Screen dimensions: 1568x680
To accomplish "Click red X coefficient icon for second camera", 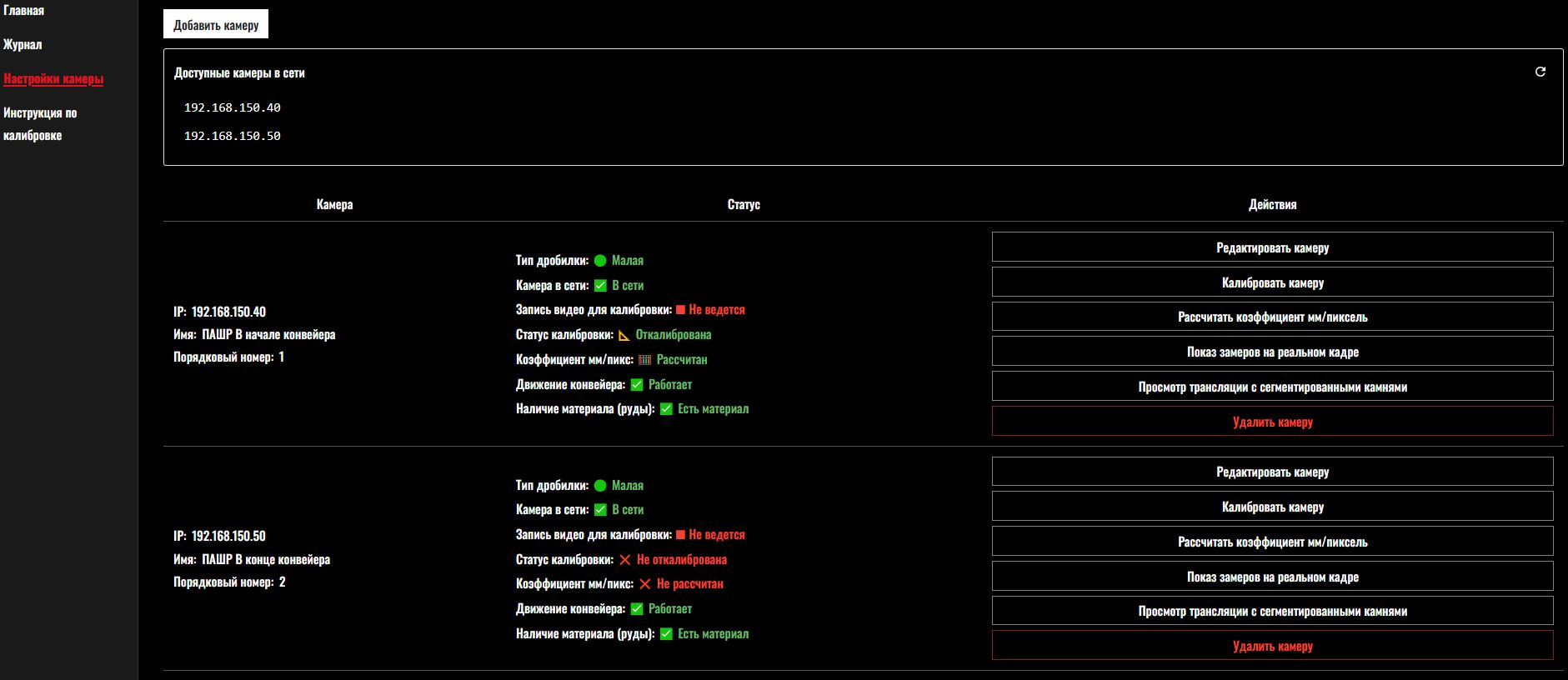I will [644, 584].
